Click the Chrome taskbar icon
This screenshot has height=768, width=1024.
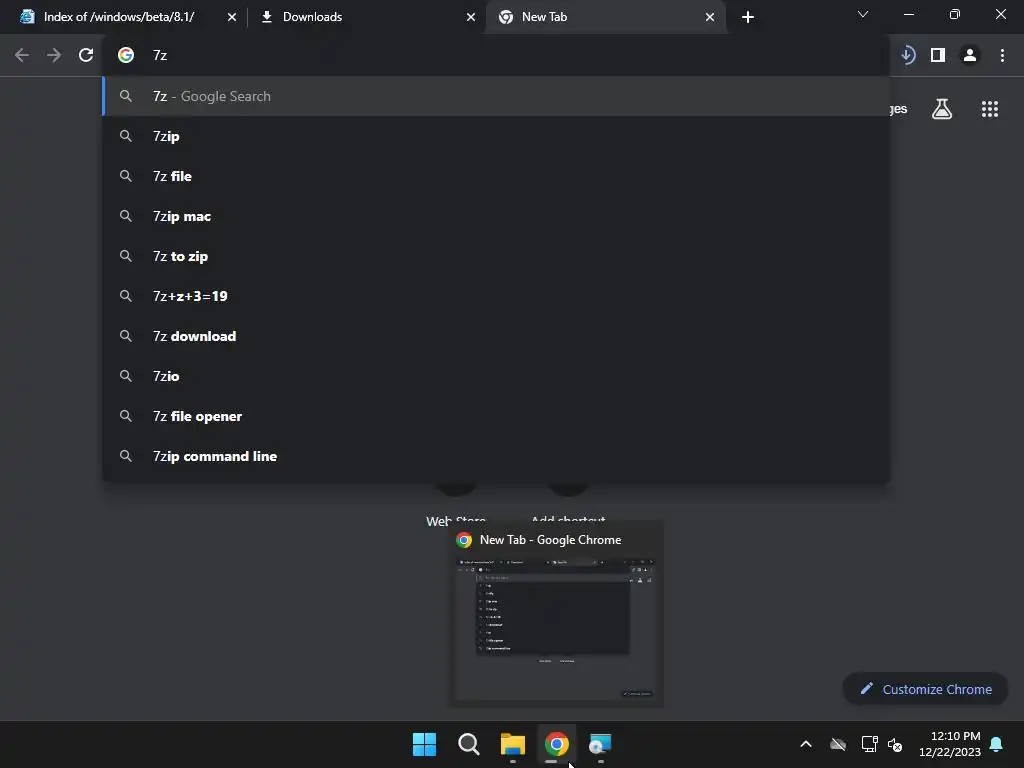(556, 744)
